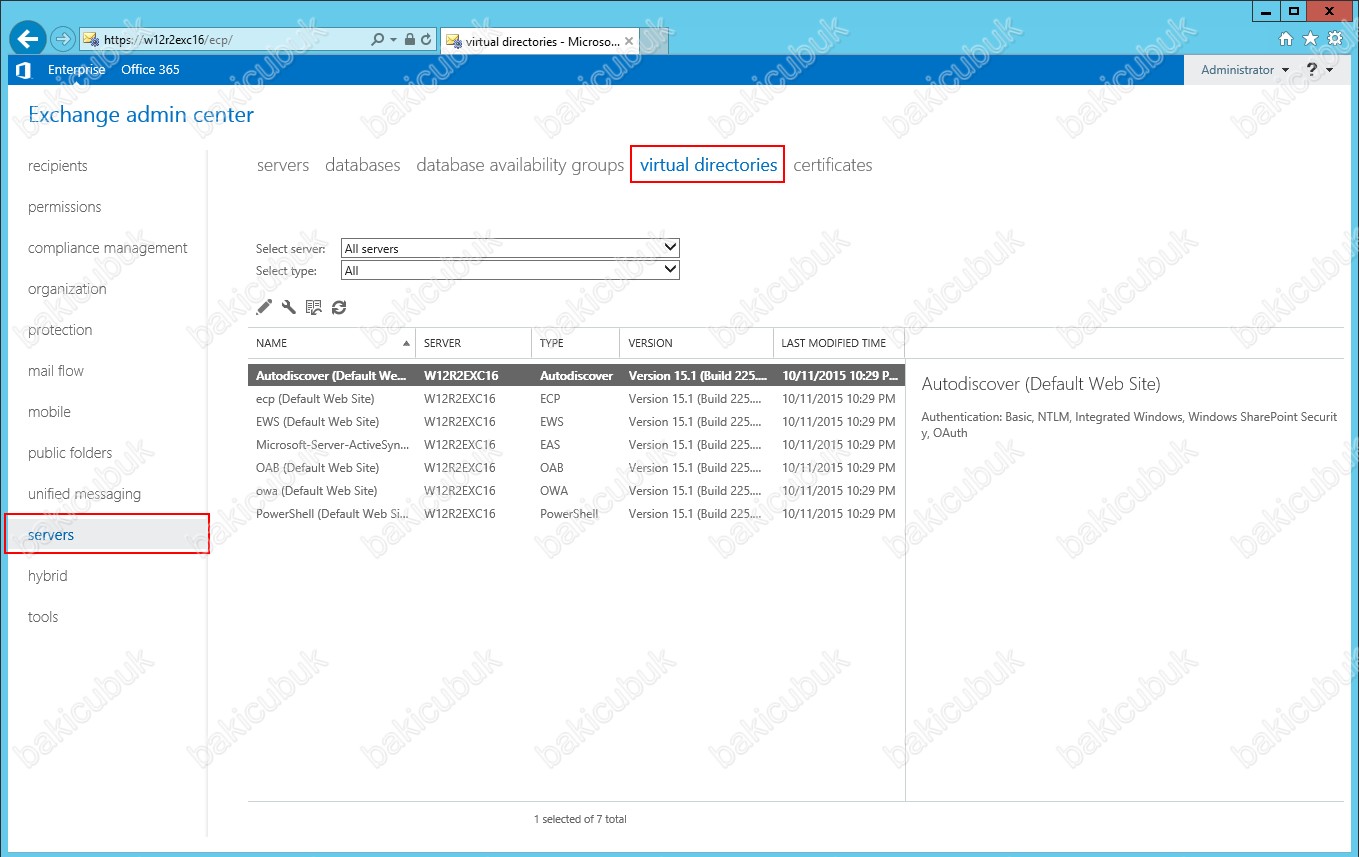Sort by the SERVER column header
Screen dimensions: 1359x857
pyautogui.click(x=473, y=343)
